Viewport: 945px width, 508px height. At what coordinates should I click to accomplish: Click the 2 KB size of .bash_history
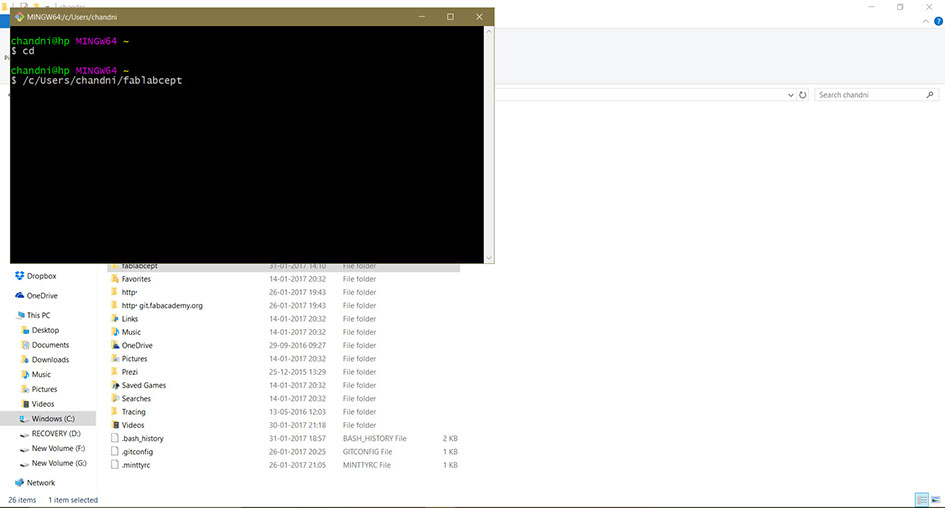coord(450,438)
